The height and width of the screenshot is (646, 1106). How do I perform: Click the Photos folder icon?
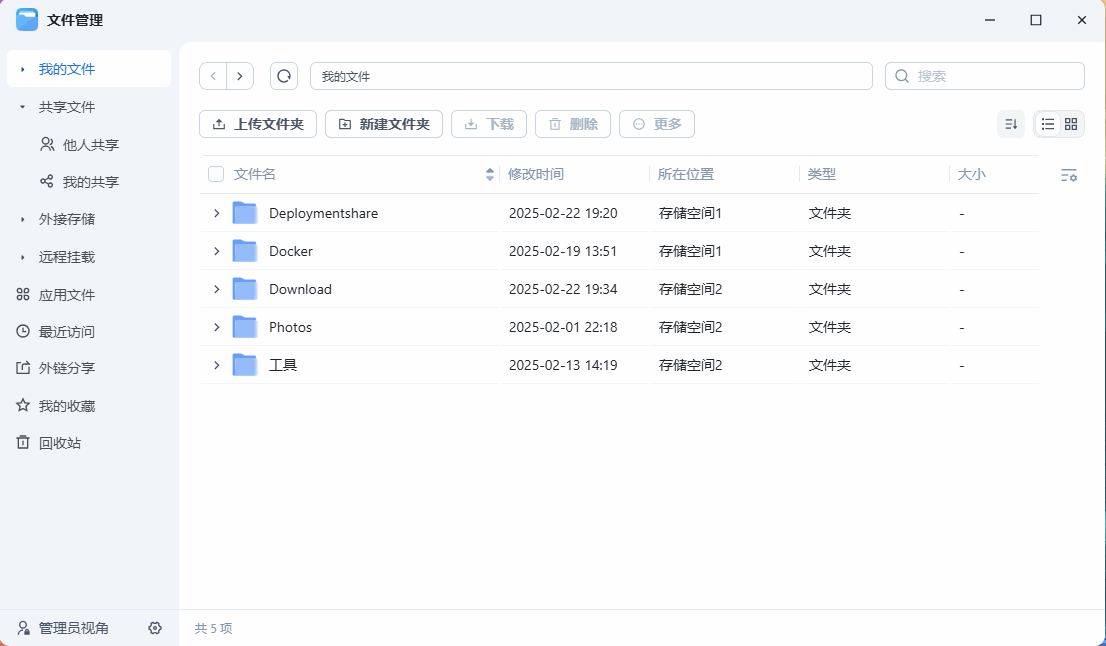tap(245, 327)
